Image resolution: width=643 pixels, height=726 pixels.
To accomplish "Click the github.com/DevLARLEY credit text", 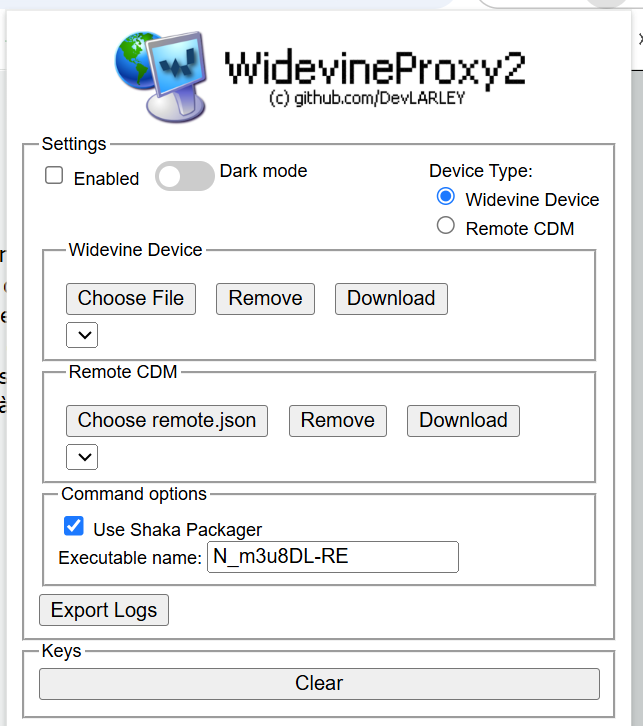I will pos(368,98).
